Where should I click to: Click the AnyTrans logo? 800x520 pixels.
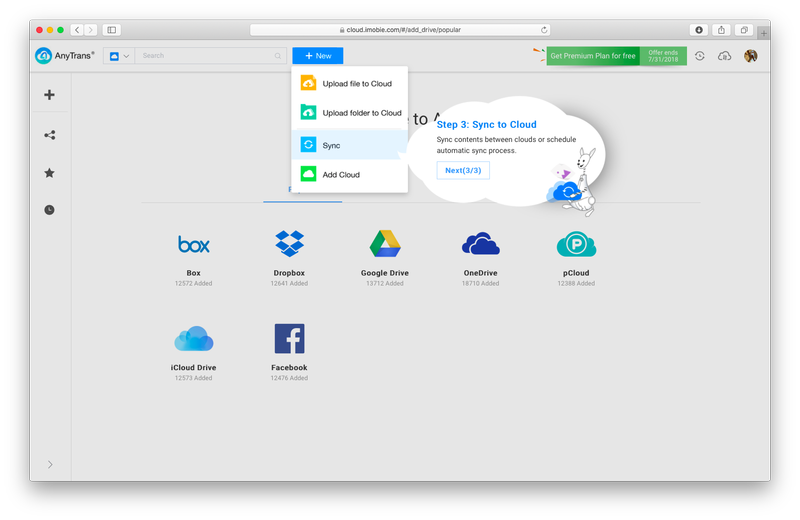pos(65,56)
